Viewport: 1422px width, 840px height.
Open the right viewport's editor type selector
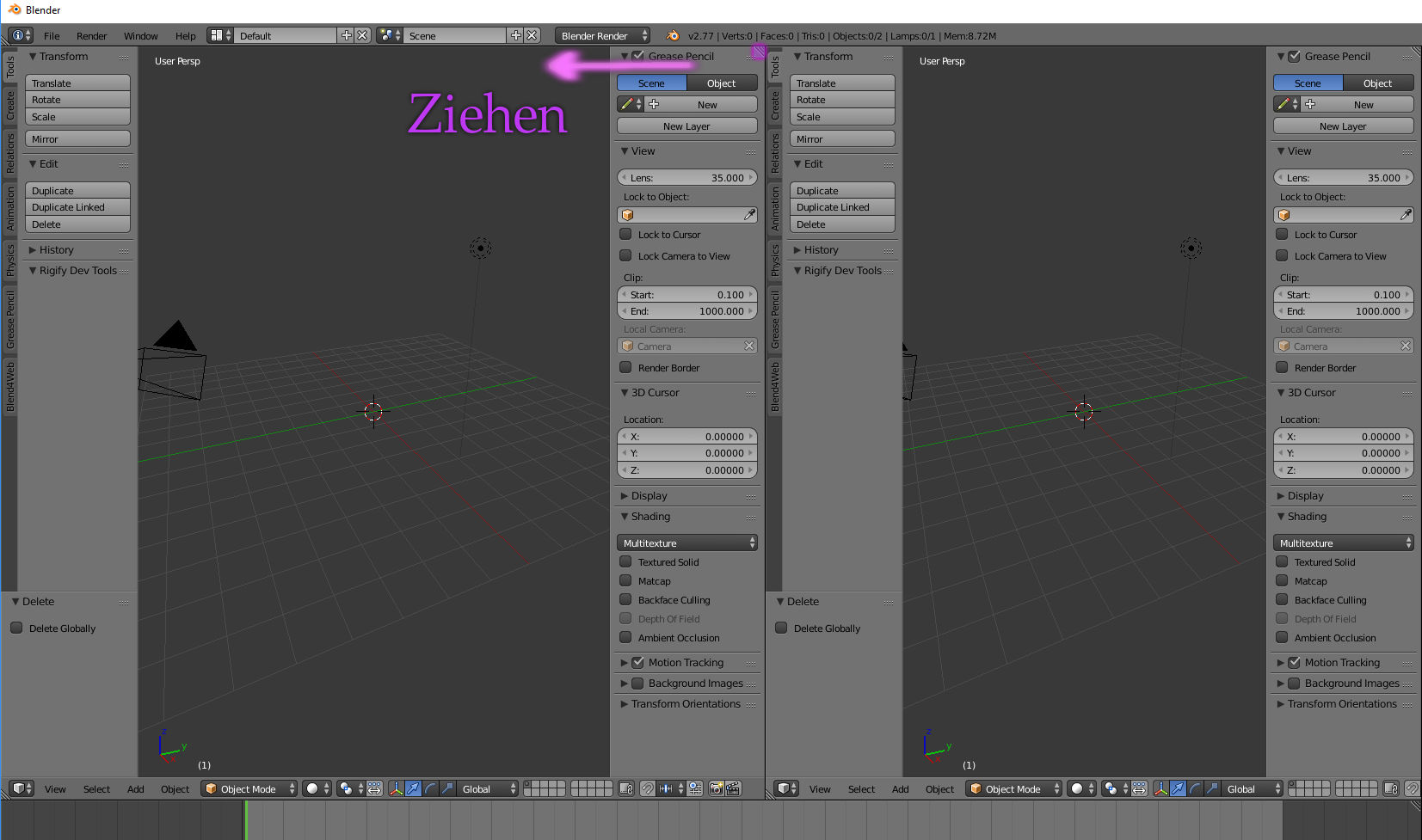click(x=786, y=788)
